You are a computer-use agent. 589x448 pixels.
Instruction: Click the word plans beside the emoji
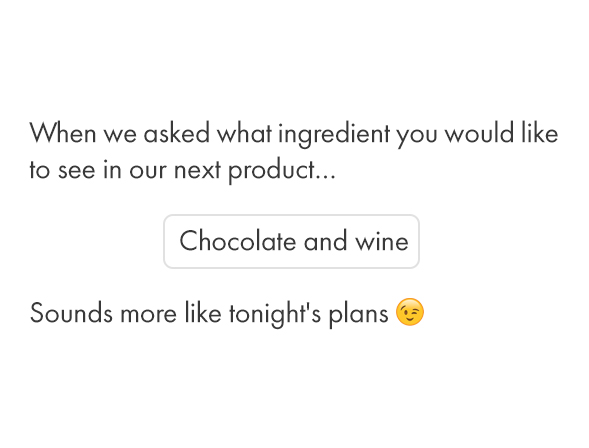coord(358,314)
